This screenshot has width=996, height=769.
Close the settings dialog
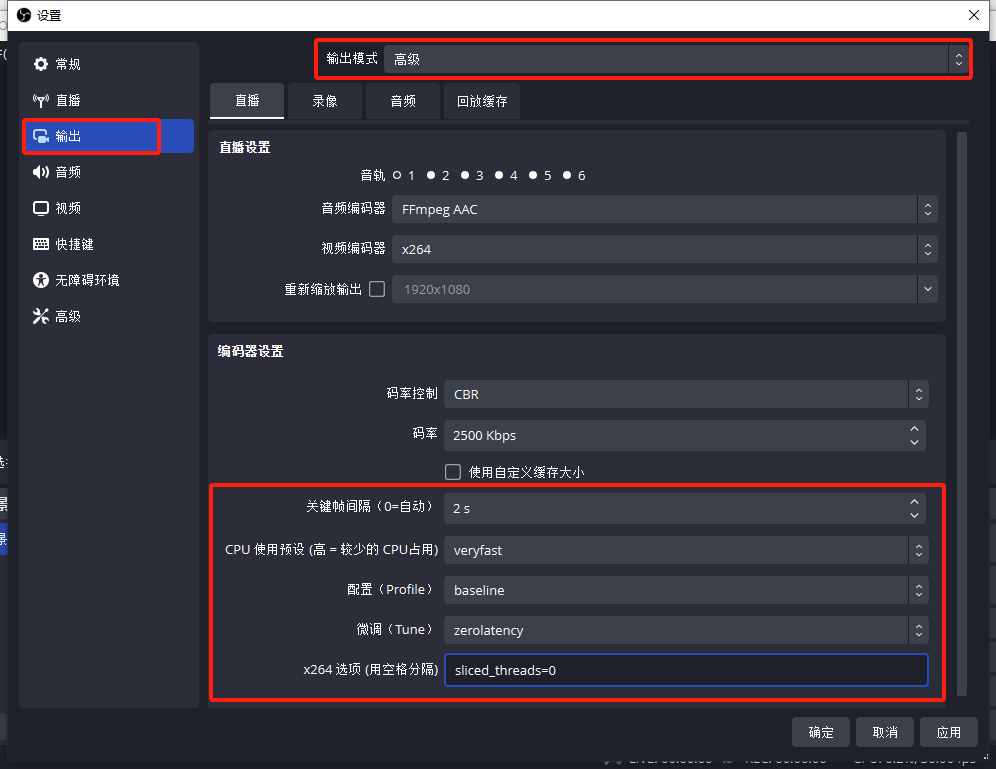[x=974, y=15]
